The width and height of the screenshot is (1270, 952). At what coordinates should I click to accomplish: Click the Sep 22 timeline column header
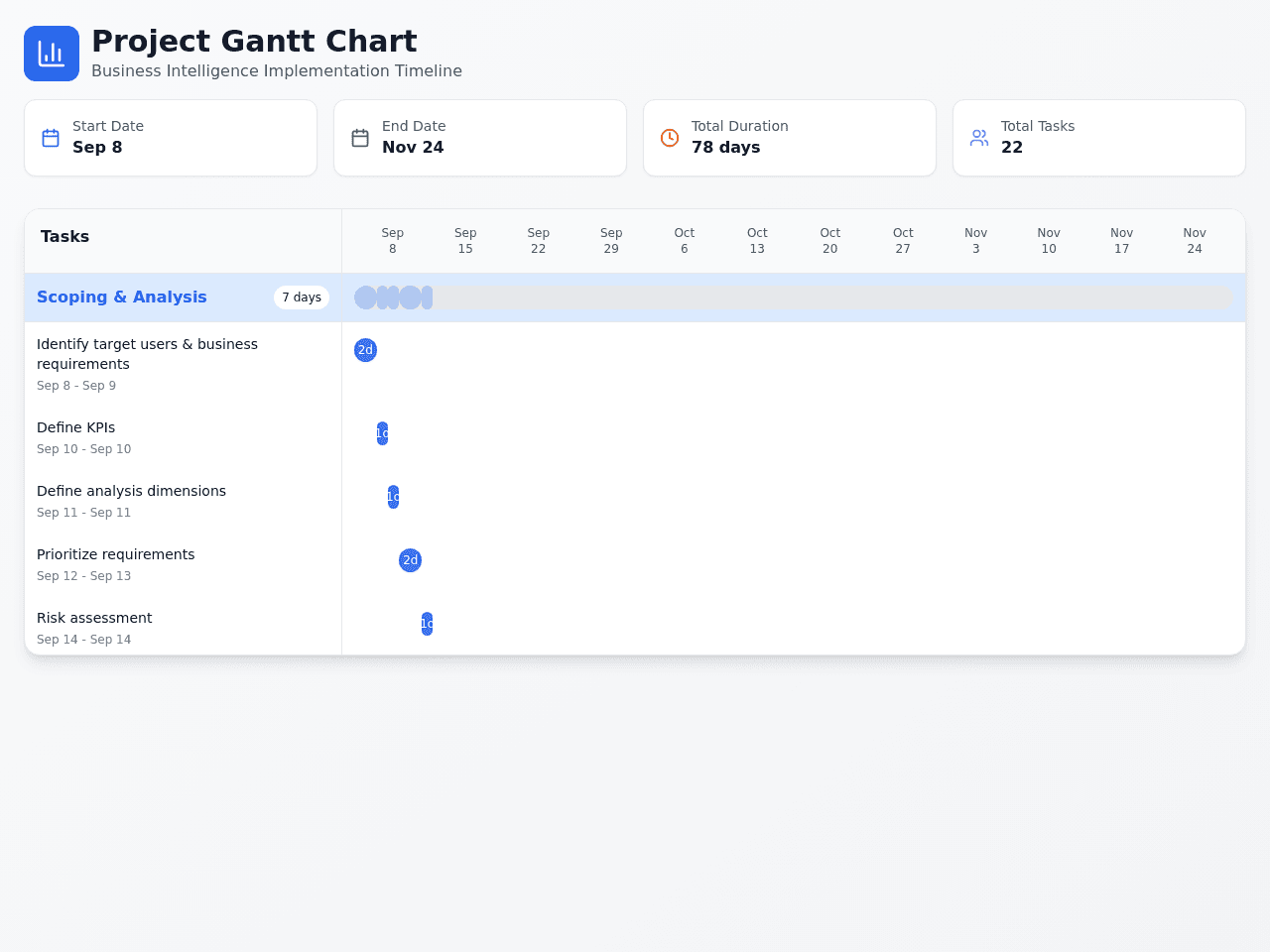(539, 241)
